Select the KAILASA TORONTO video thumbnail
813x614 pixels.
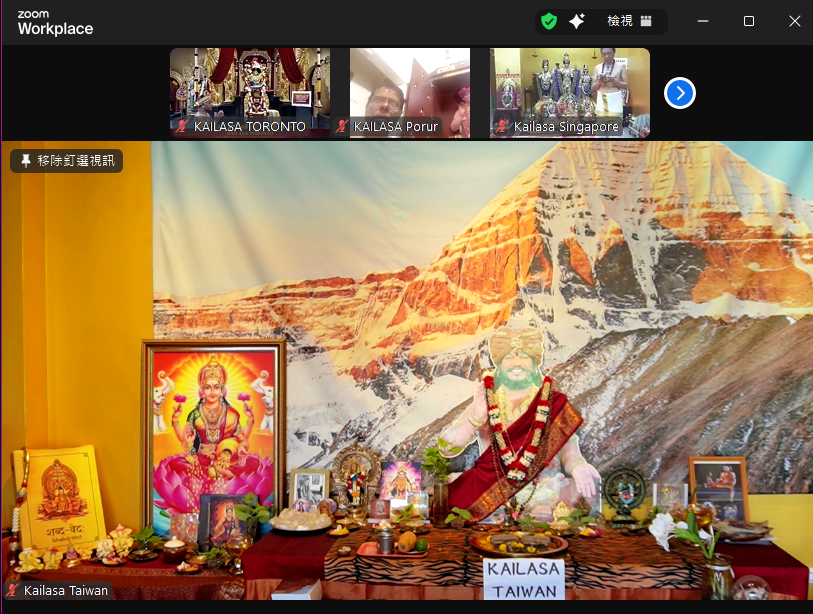tap(249, 85)
